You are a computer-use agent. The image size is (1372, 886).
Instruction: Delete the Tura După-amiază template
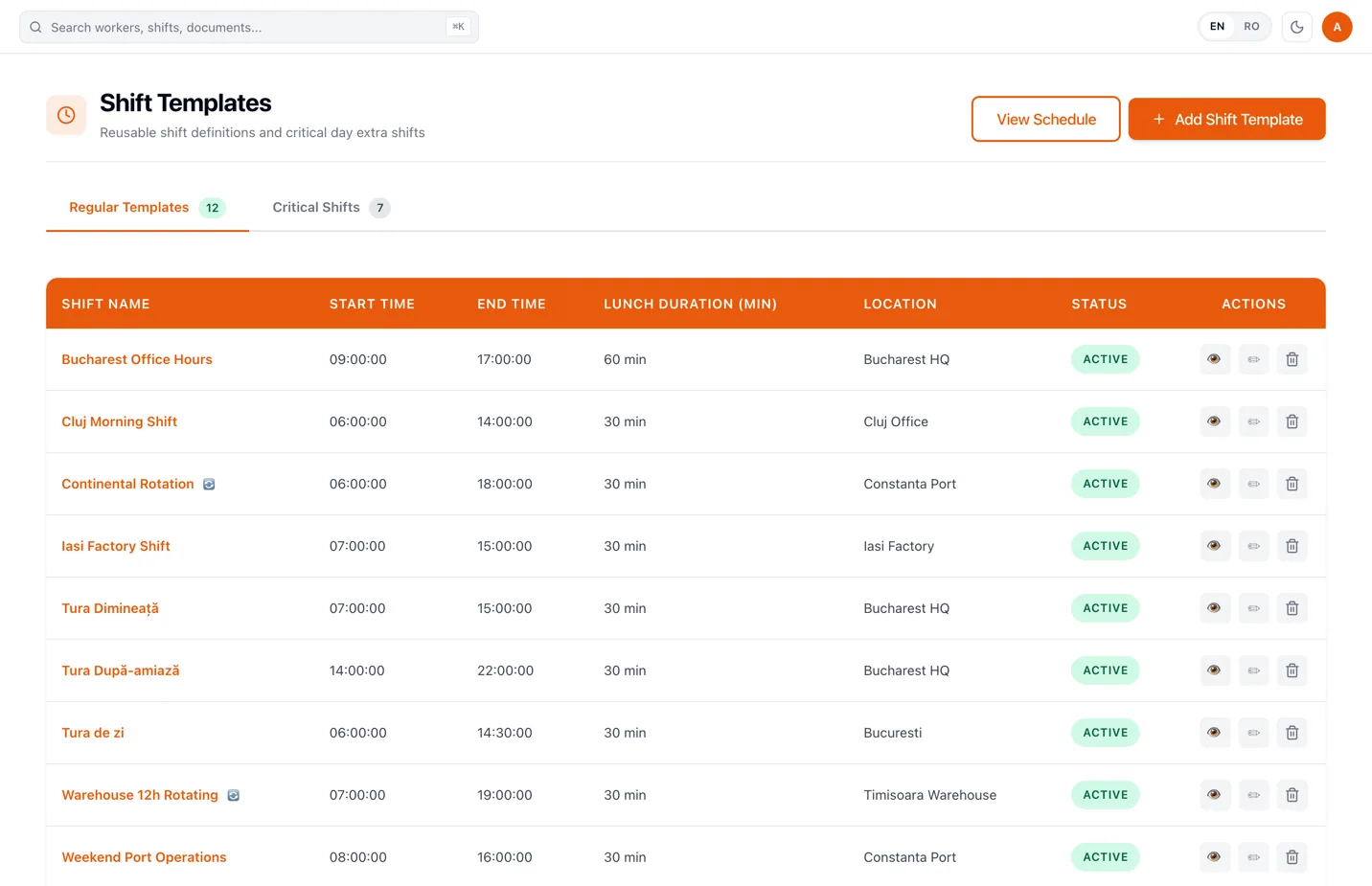click(x=1292, y=670)
